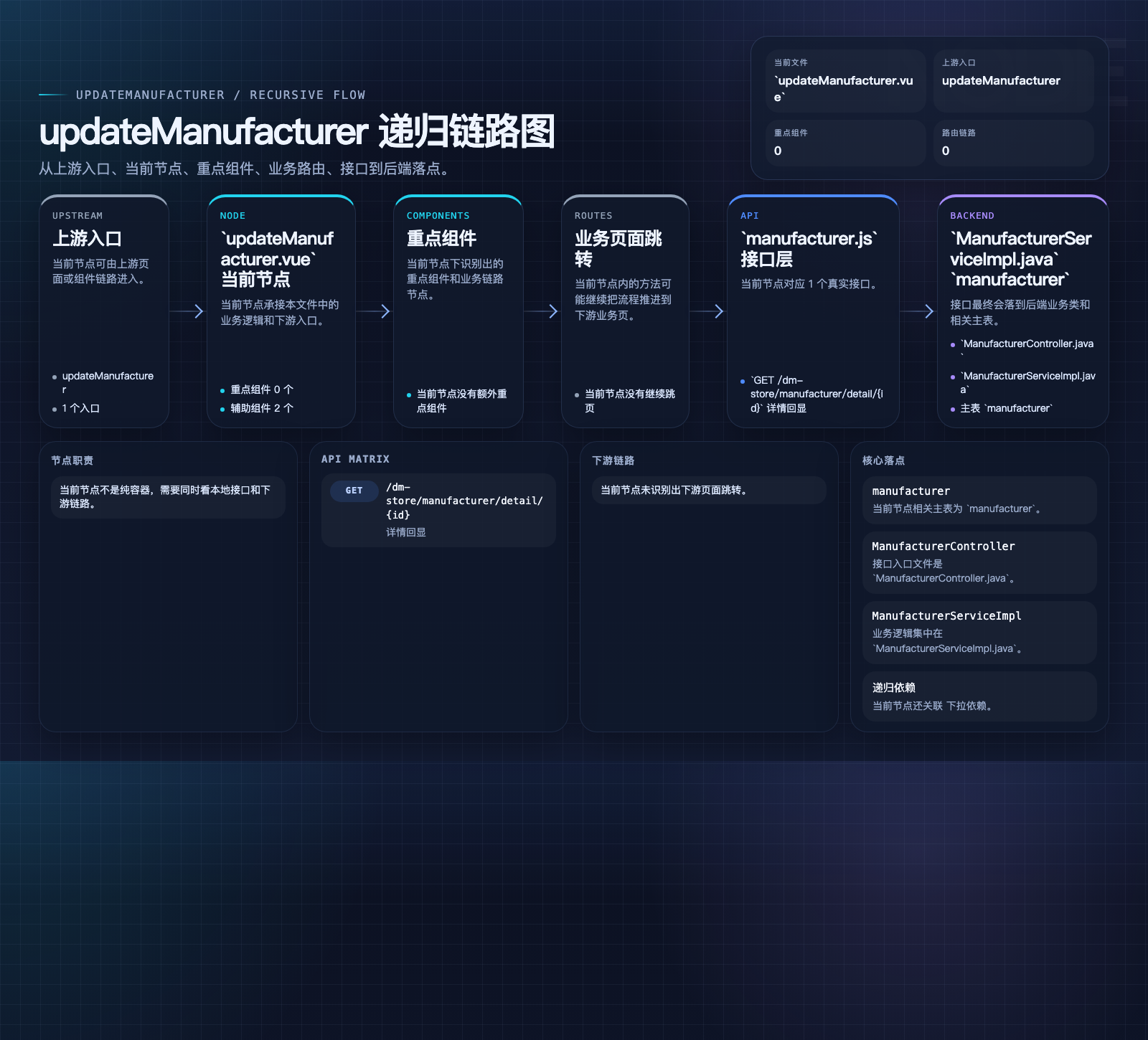
Task: Click the ROUTES card description 当前节点内的方法
Action: [624, 300]
